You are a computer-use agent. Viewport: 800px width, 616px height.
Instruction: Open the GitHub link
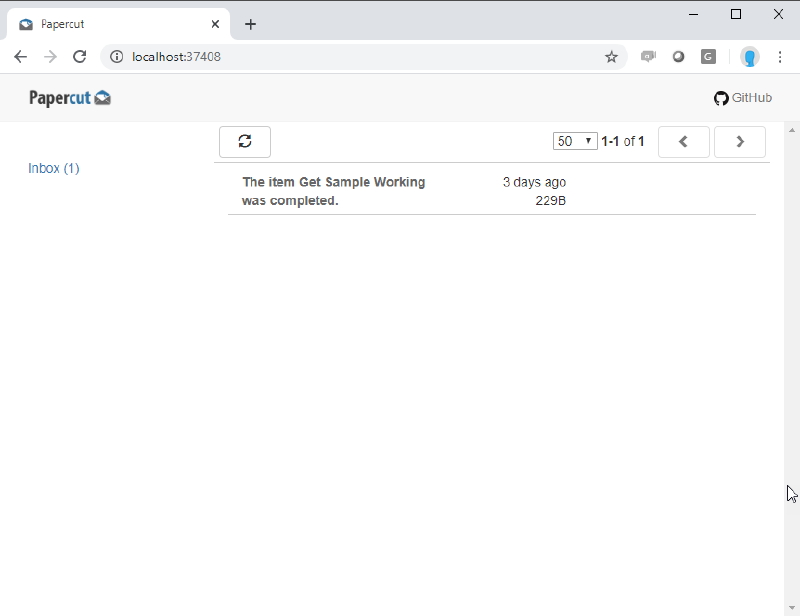pos(743,98)
